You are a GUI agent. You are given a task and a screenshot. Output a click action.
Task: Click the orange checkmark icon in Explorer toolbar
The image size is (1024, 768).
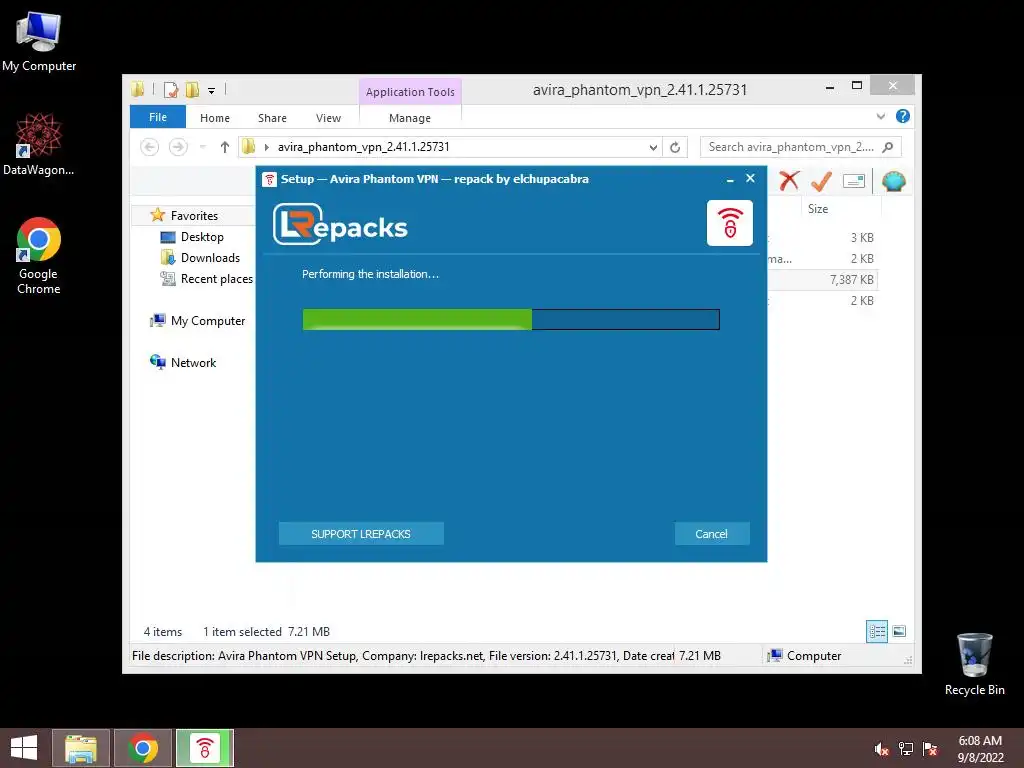point(821,181)
